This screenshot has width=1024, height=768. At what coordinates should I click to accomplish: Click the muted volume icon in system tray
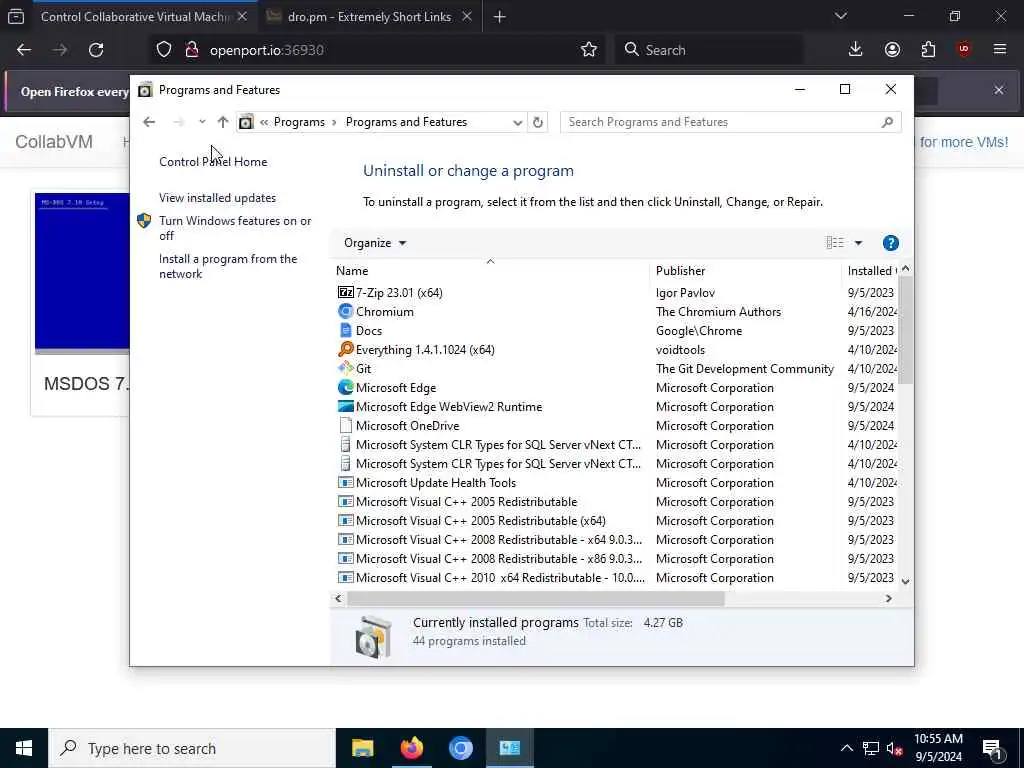tap(894, 748)
